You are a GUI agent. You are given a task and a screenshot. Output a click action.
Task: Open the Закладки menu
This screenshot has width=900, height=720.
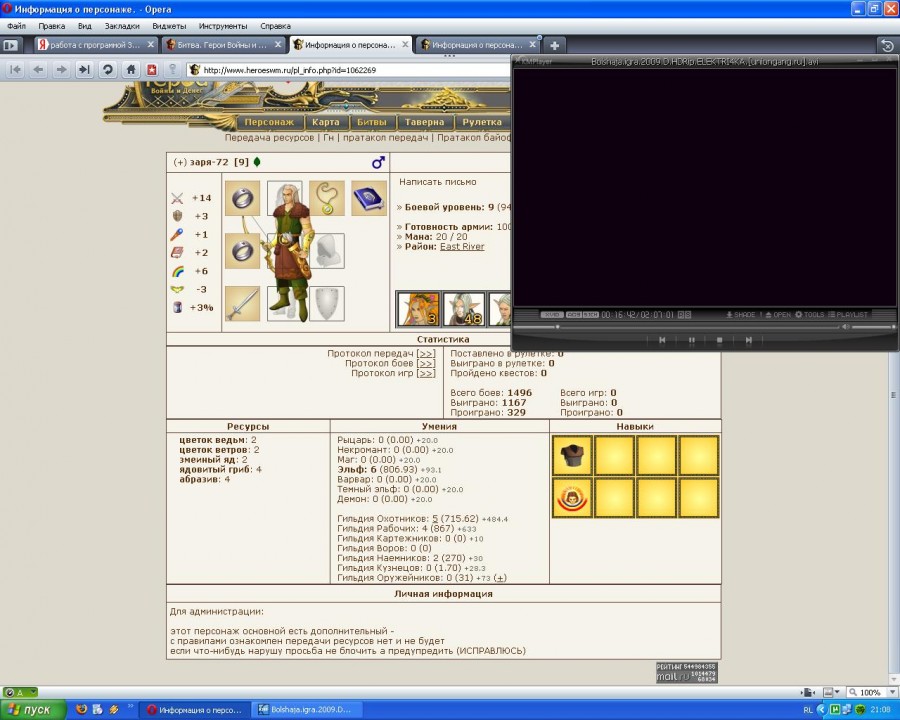point(122,26)
